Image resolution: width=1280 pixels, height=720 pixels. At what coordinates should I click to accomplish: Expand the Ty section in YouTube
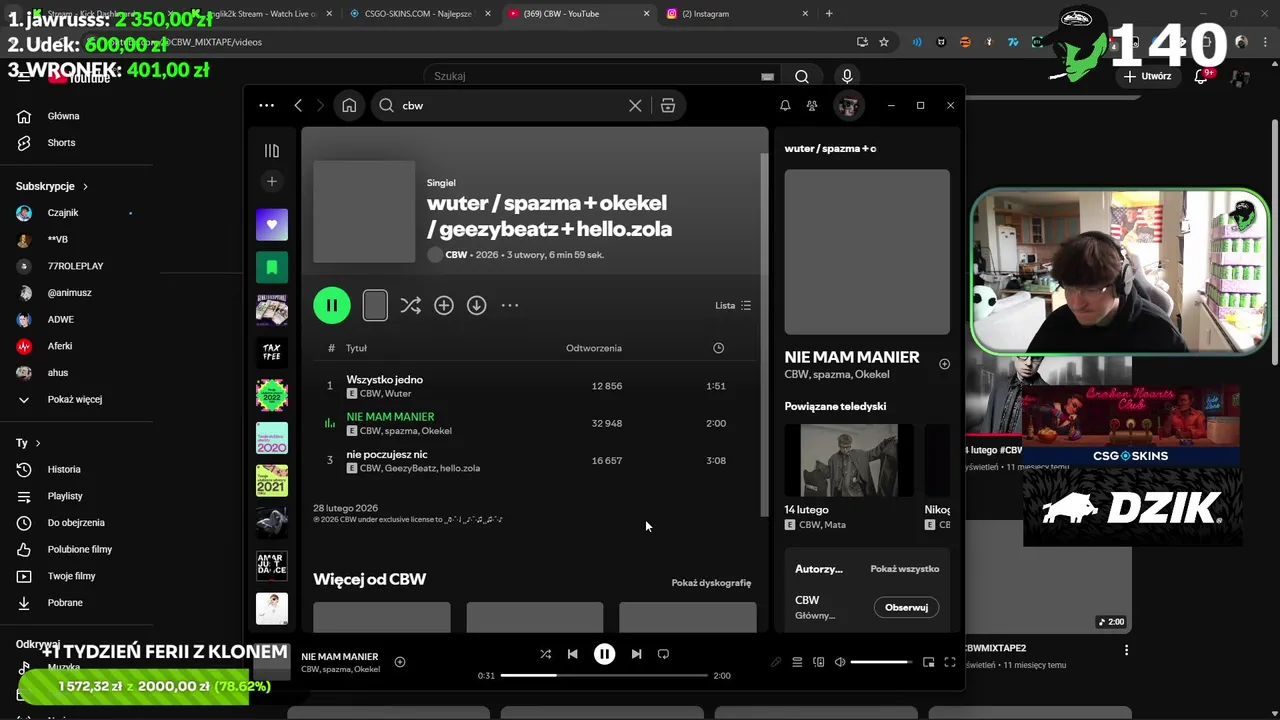[28, 443]
